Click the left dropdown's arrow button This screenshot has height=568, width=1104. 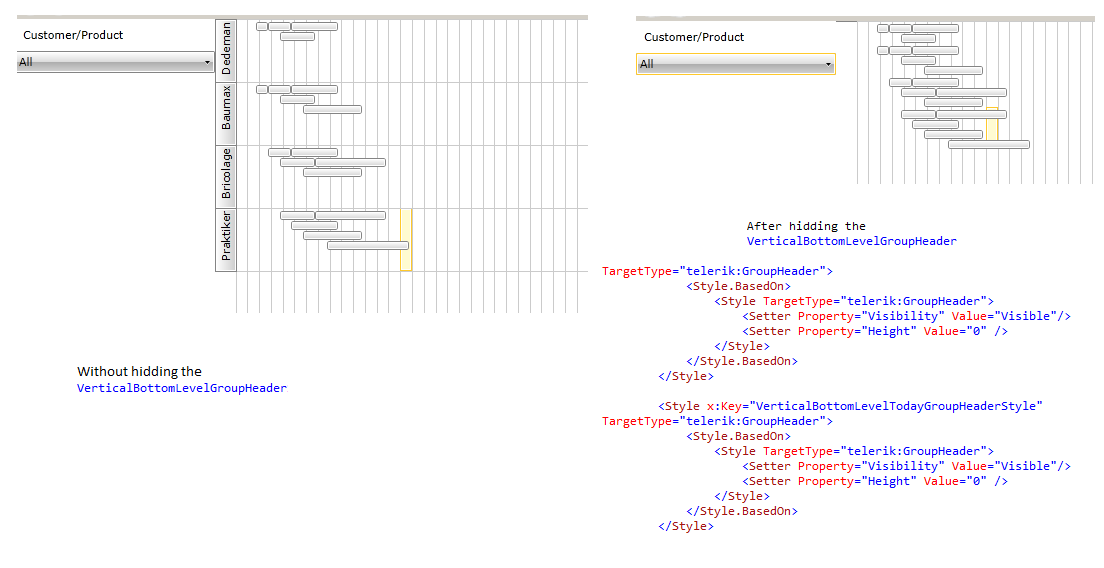(207, 63)
